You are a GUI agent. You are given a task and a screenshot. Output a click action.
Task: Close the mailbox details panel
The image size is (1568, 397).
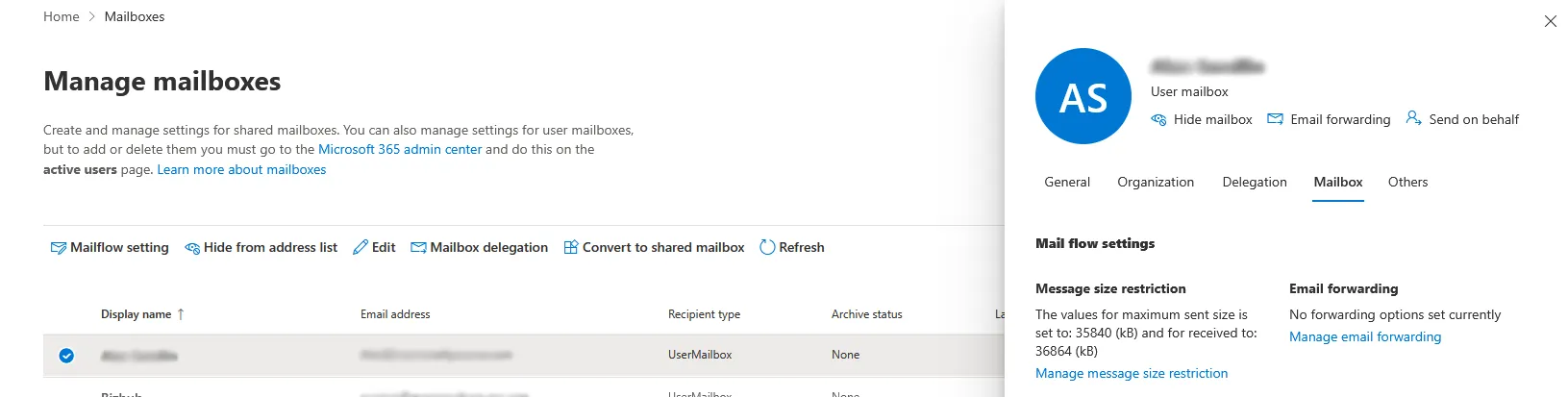coord(1550,21)
